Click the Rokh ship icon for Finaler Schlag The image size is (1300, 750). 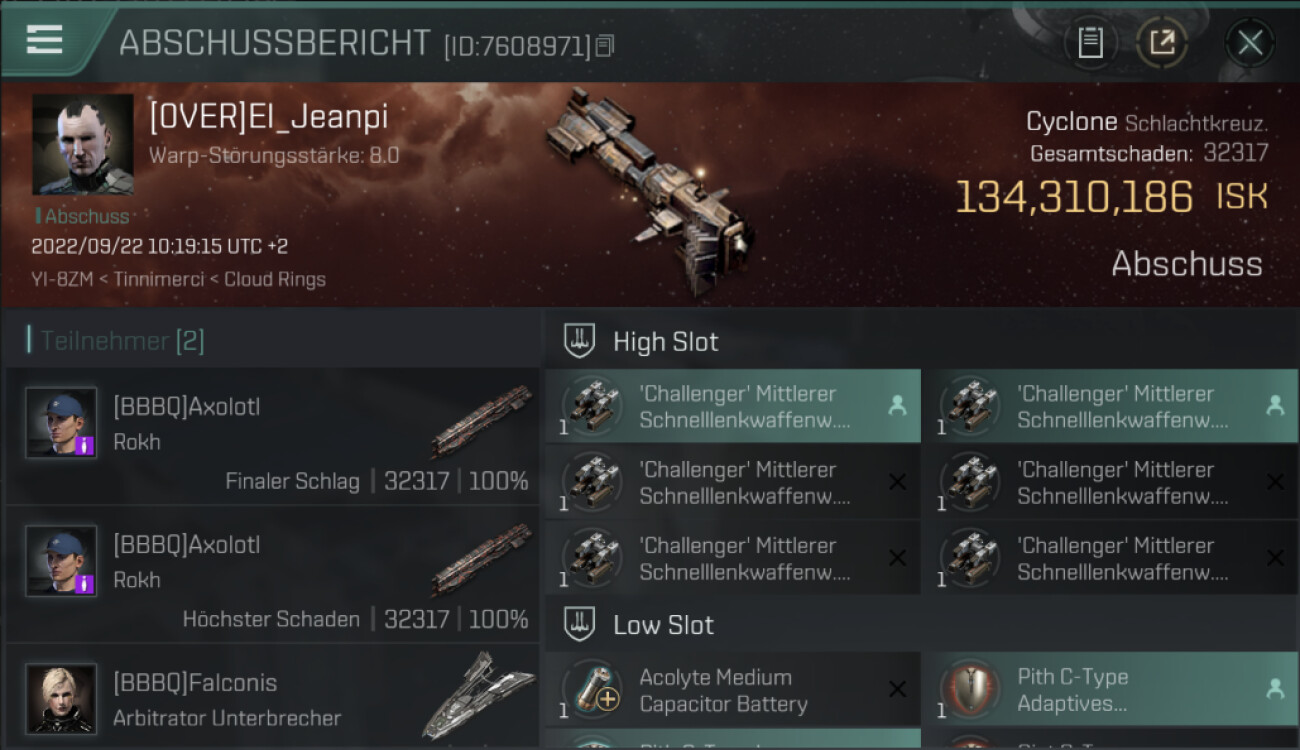[x=481, y=421]
